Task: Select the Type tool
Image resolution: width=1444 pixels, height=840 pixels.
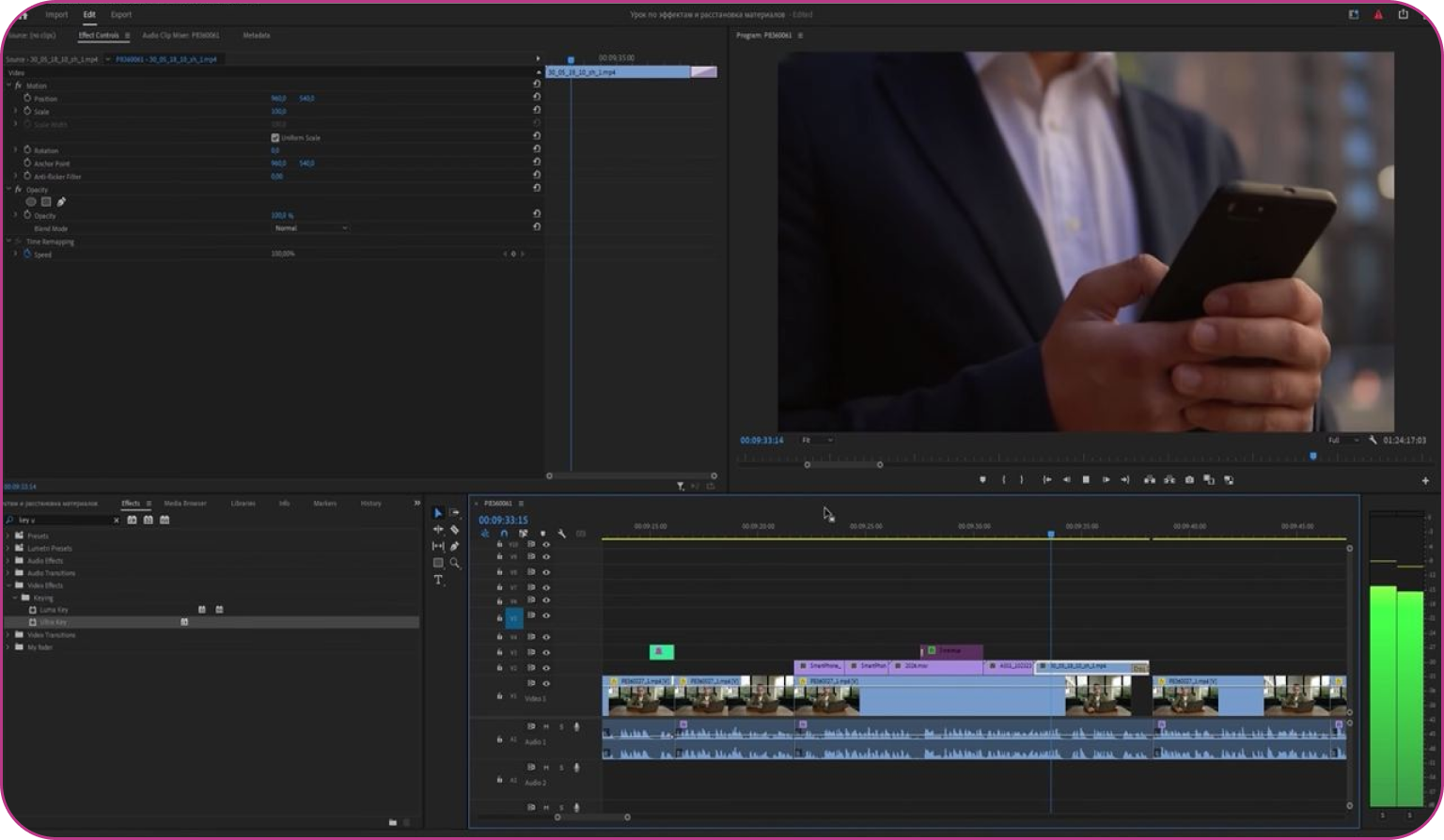Action: click(438, 580)
